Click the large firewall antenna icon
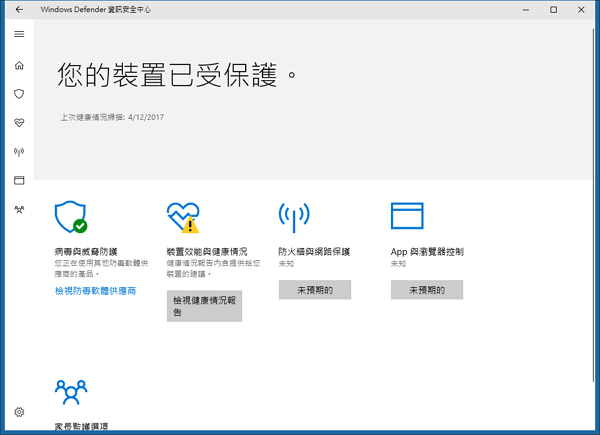This screenshot has width=600, height=435. [x=294, y=217]
